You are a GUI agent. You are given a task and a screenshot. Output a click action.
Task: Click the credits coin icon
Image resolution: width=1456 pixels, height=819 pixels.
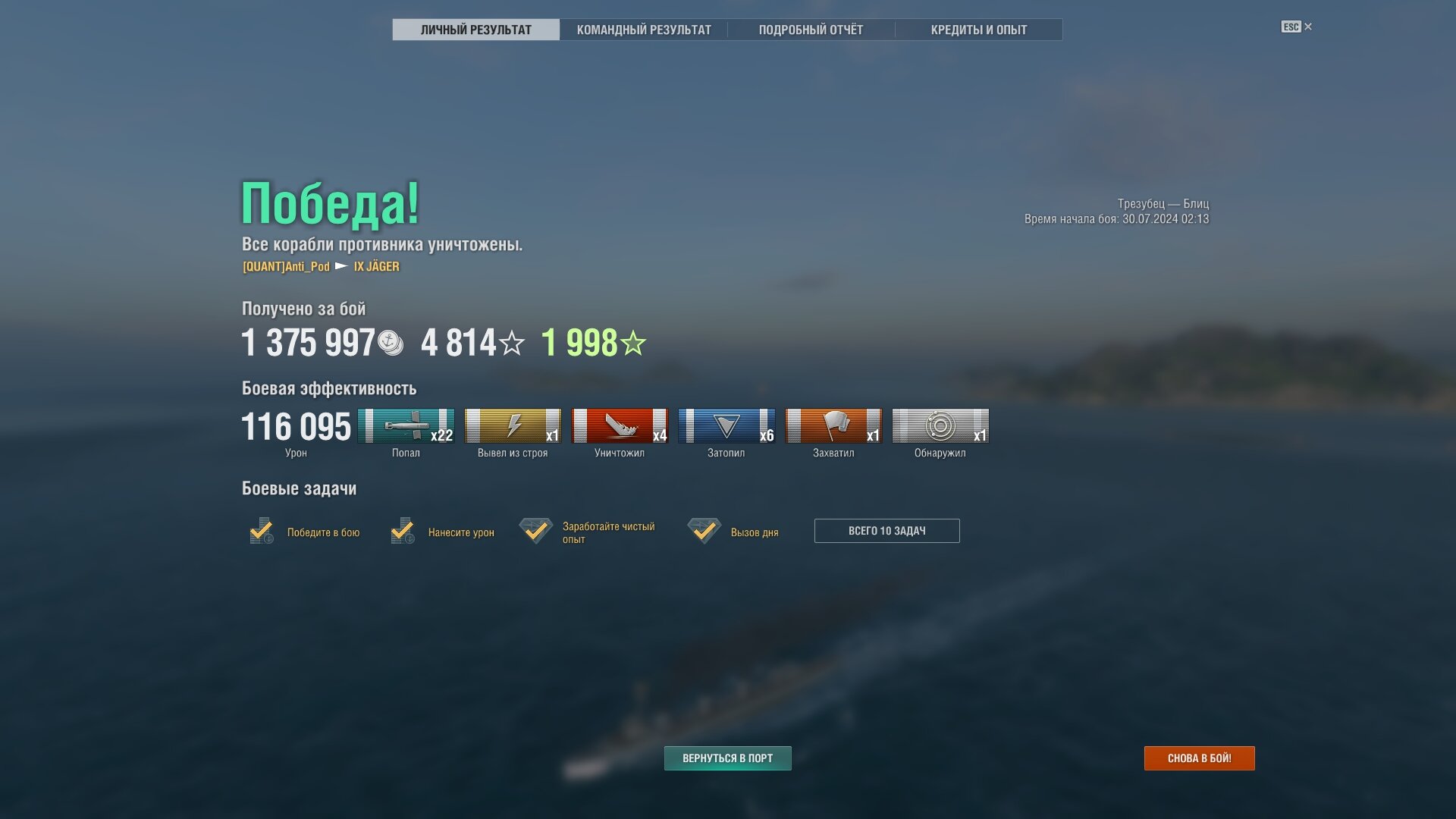391,343
